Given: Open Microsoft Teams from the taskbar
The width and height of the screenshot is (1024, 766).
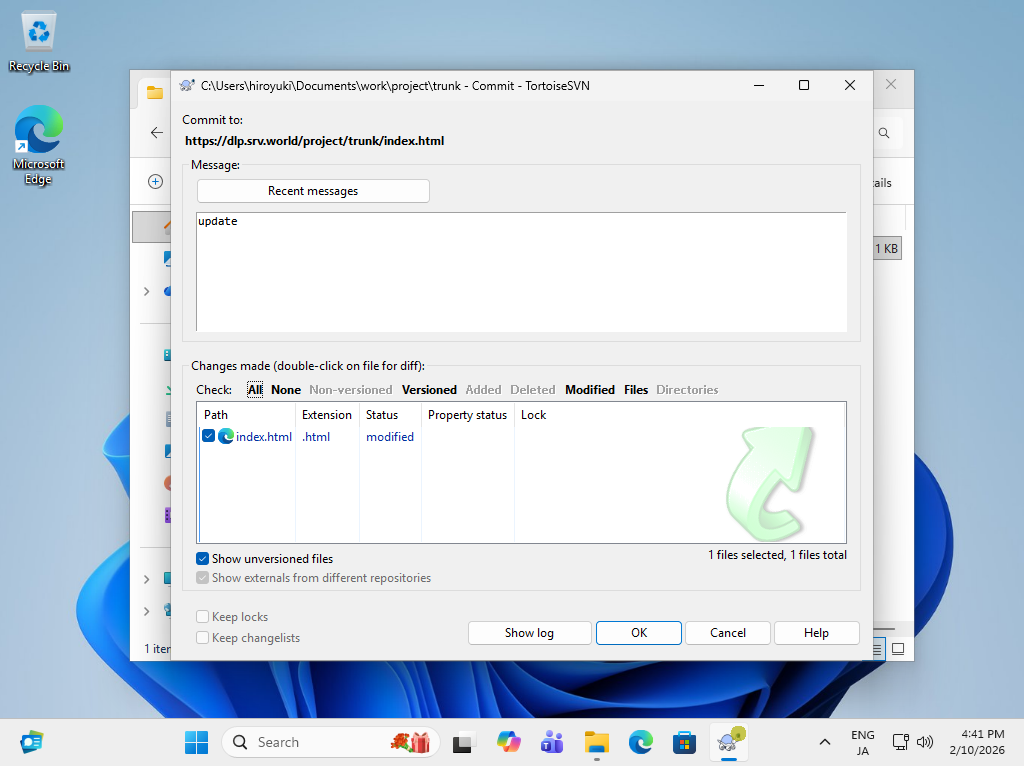Looking at the screenshot, I should (x=552, y=742).
